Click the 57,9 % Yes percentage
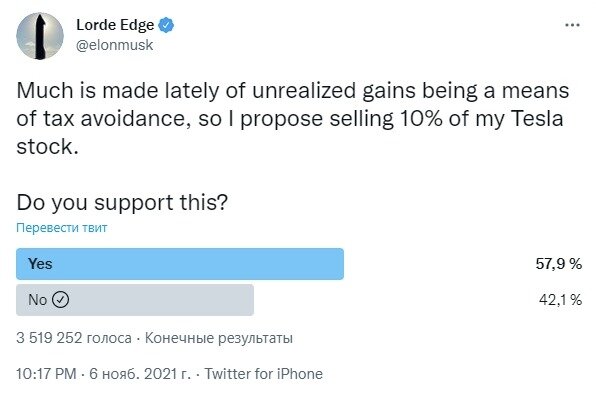596x399 pixels. tap(558, 264)
